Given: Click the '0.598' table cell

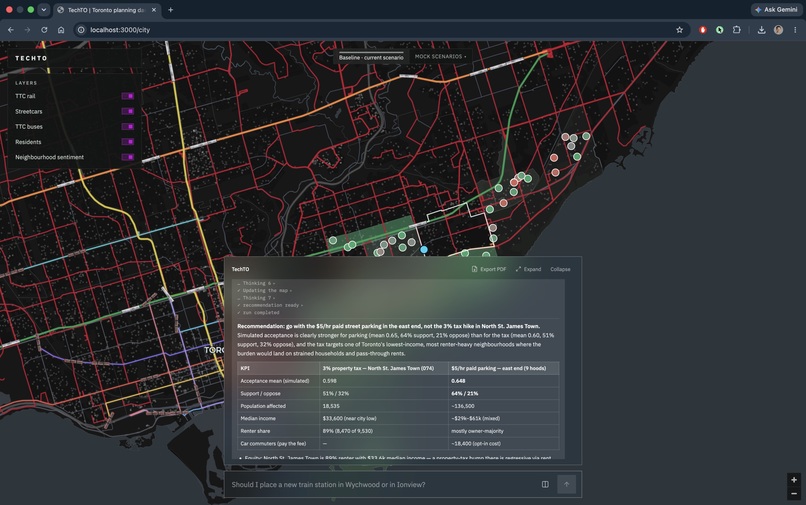Looking at the screenshot, I should [329, 381].
